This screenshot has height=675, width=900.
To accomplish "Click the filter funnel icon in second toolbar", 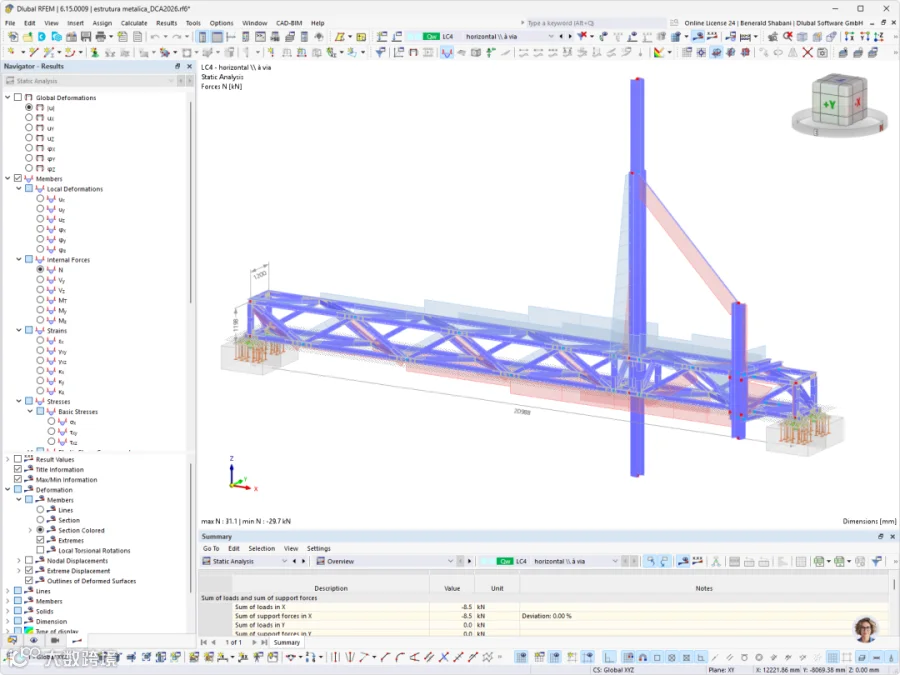I will point(380,53).
